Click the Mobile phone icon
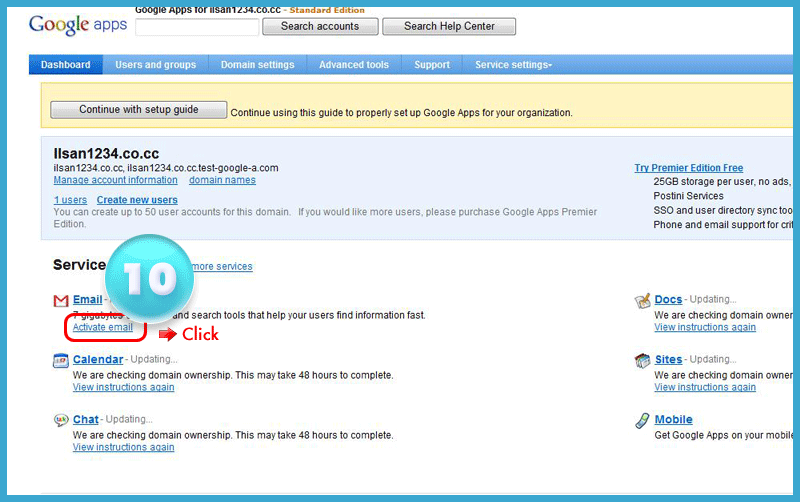This screenshot has height=502, width=800. 642,420
